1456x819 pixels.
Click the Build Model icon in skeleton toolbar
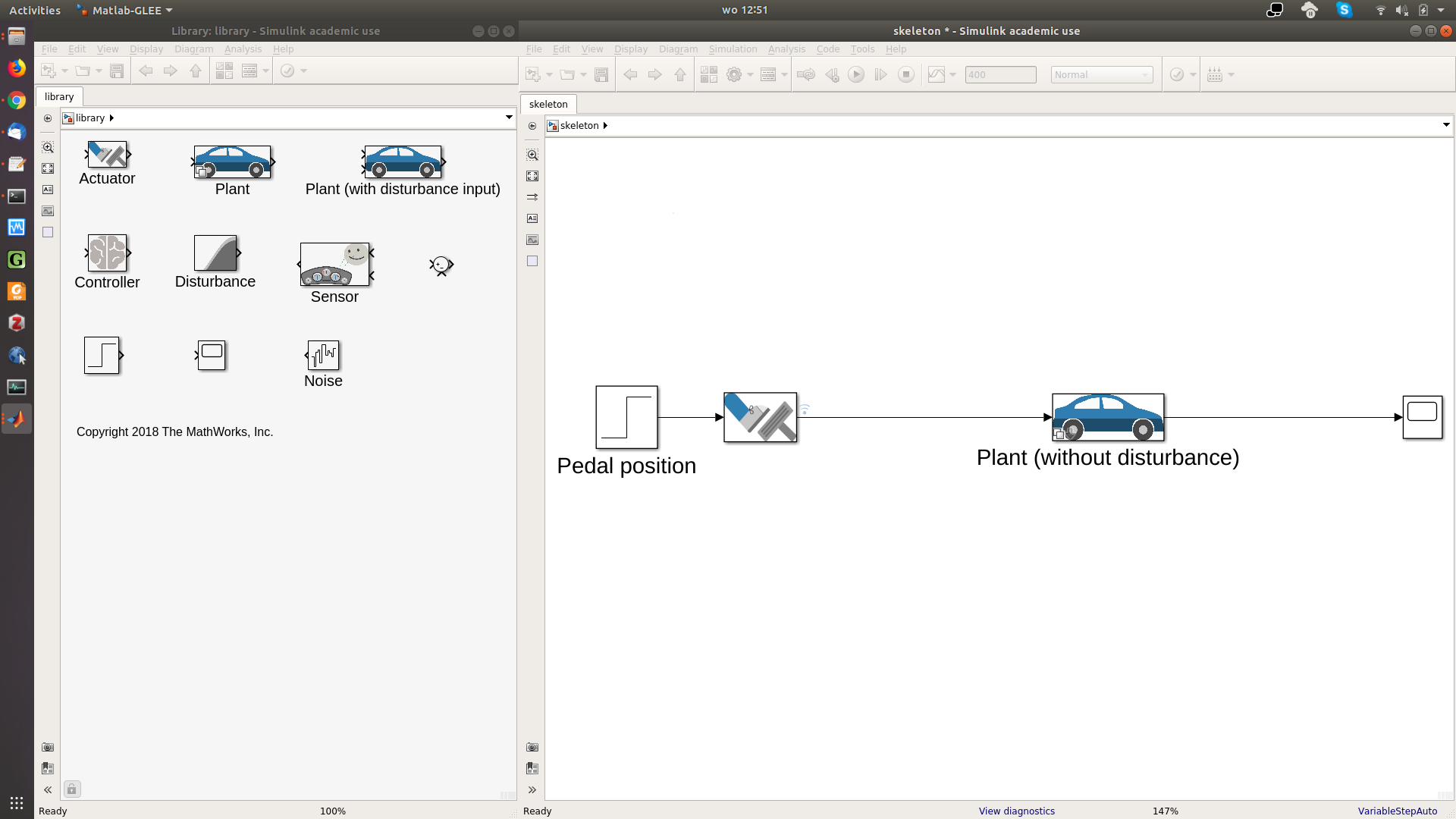[1215, 74]
